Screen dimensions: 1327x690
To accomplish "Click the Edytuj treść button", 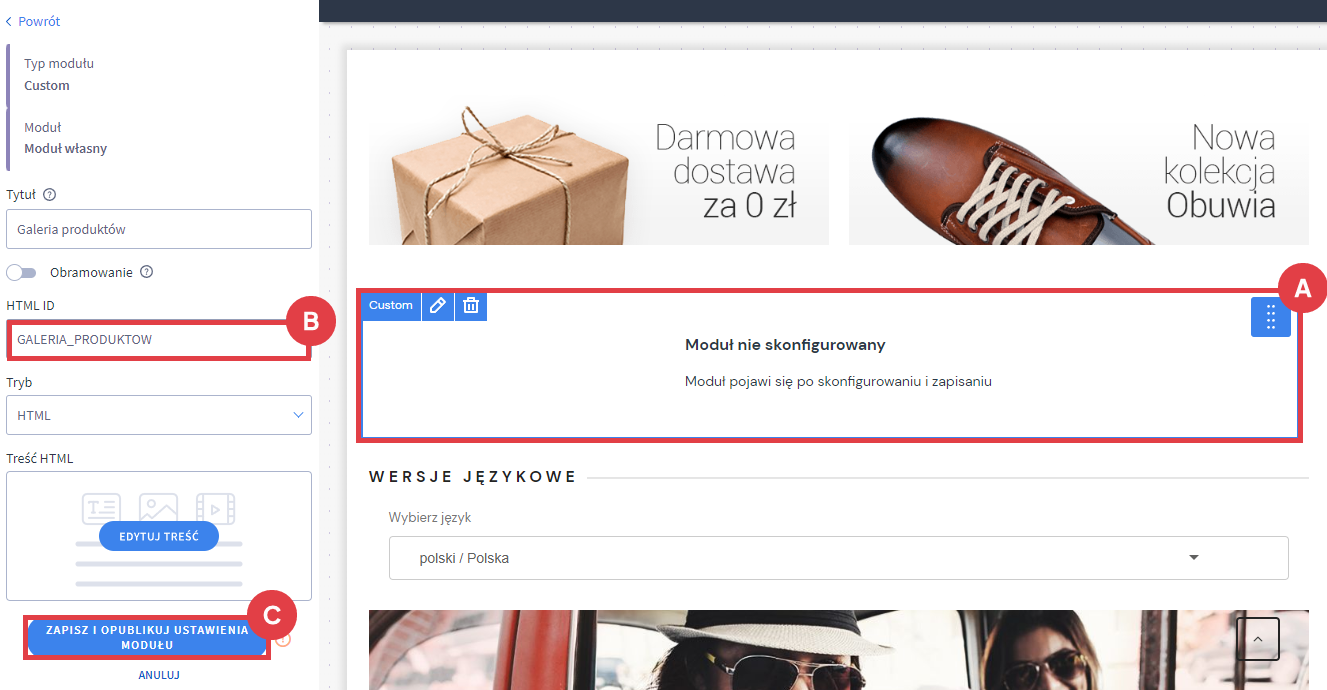I will click(158, 536).
